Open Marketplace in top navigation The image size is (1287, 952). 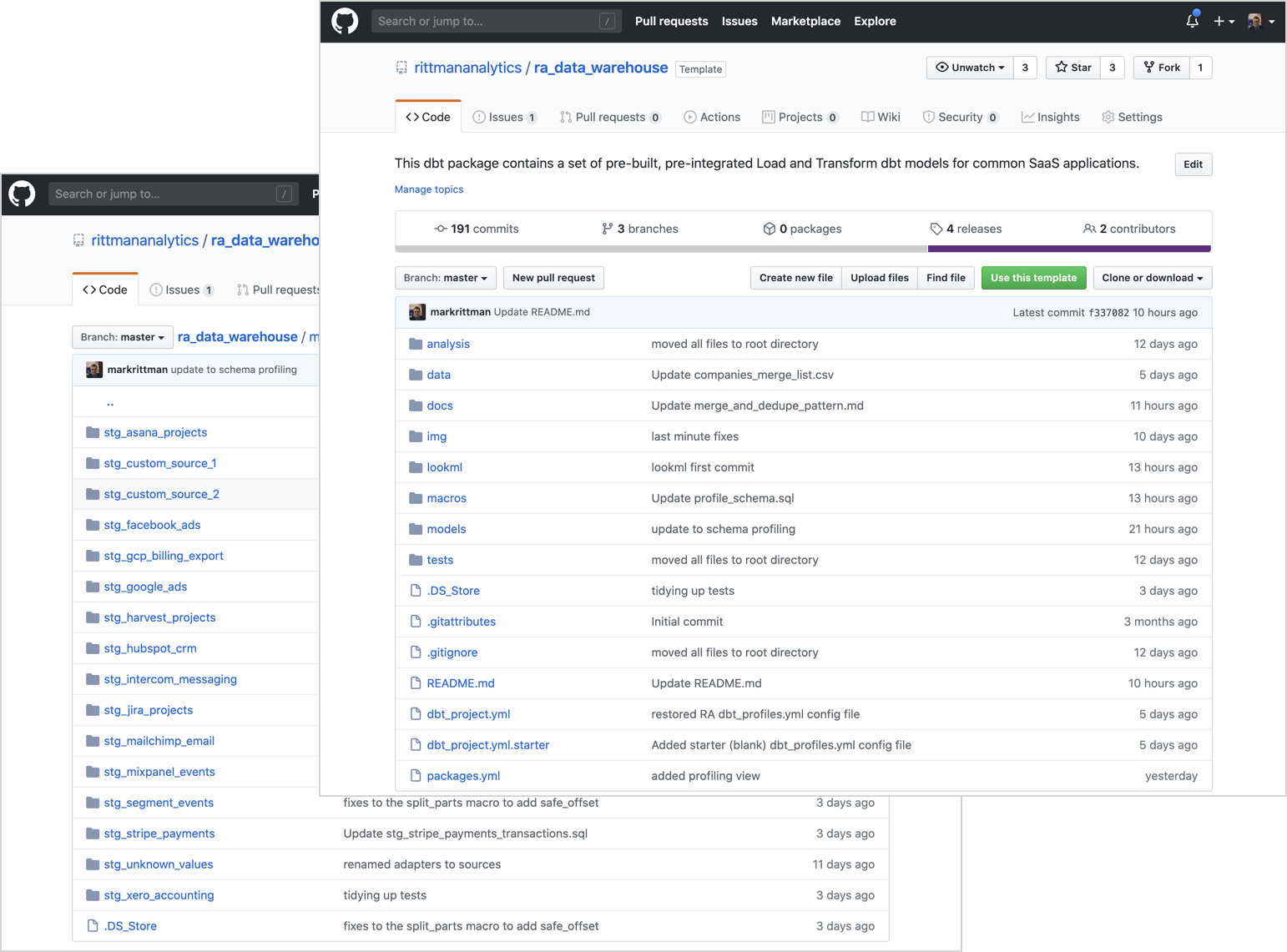(x=805, y=21)
